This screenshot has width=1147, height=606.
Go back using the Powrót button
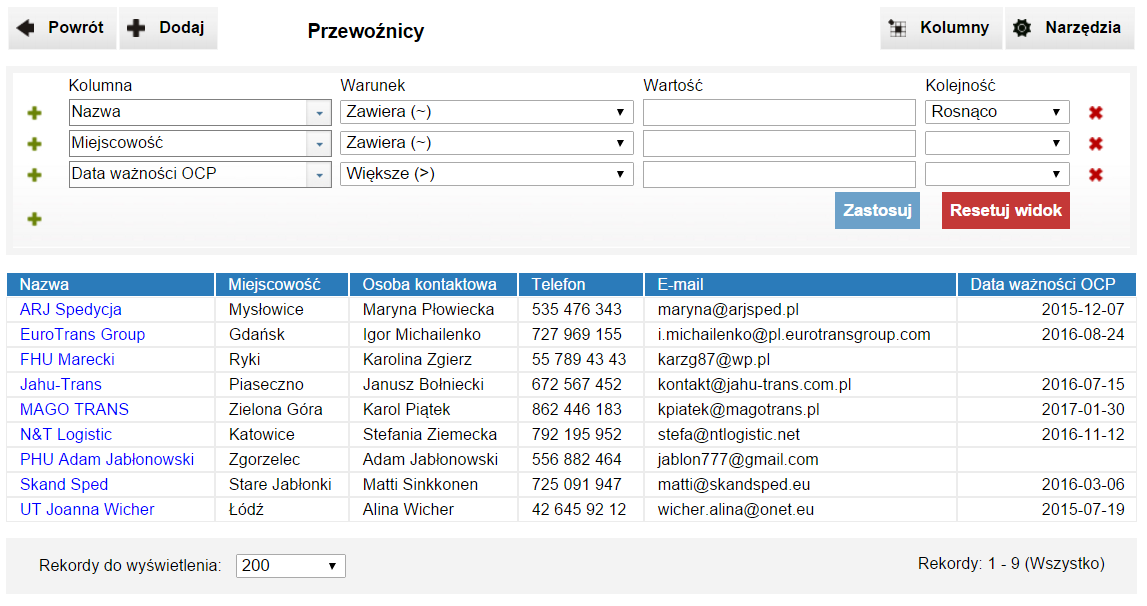[x=62, y=28]
